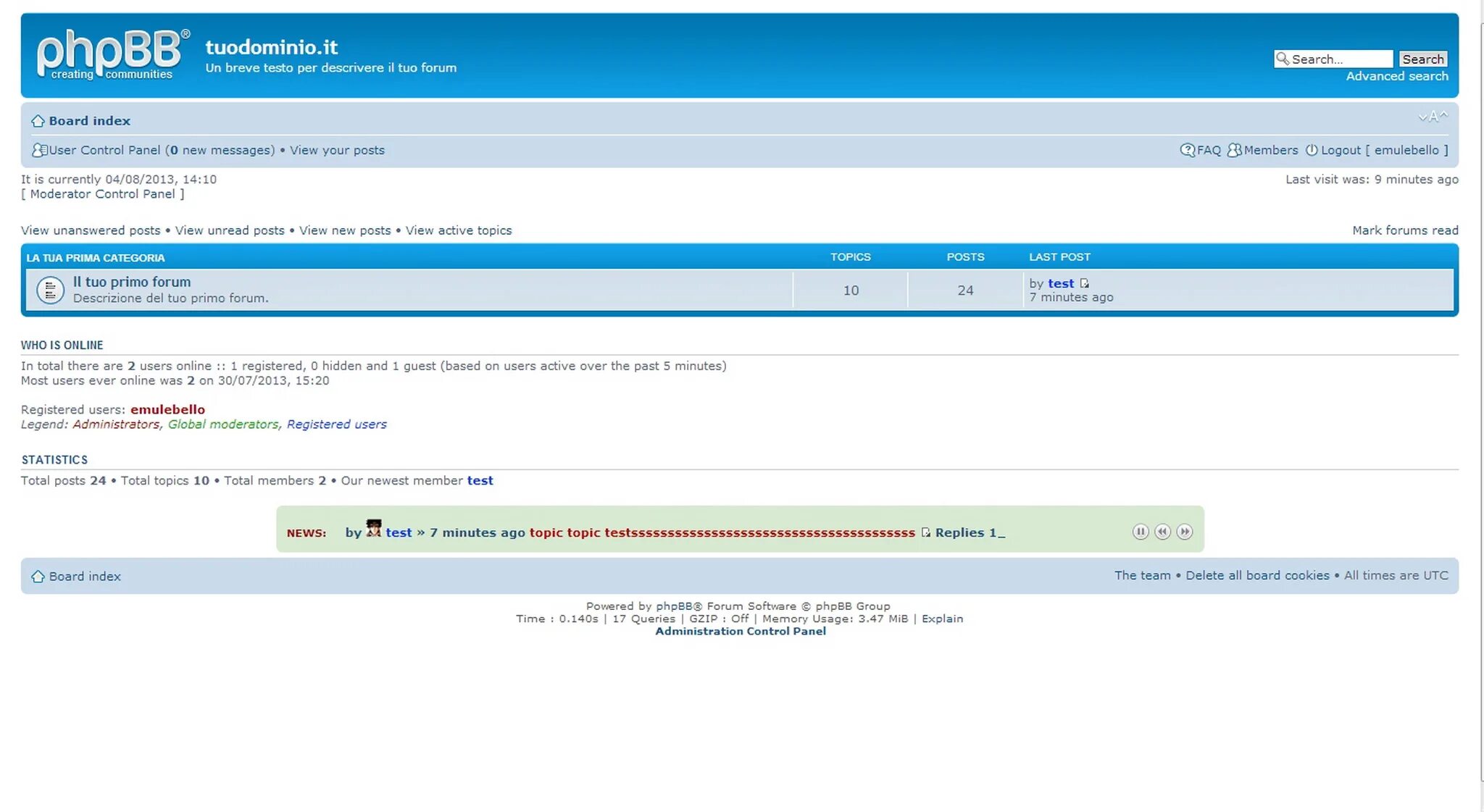
Task: Click the rewind button in the NEWS ticker
Action: click(x=1162, y=531)
